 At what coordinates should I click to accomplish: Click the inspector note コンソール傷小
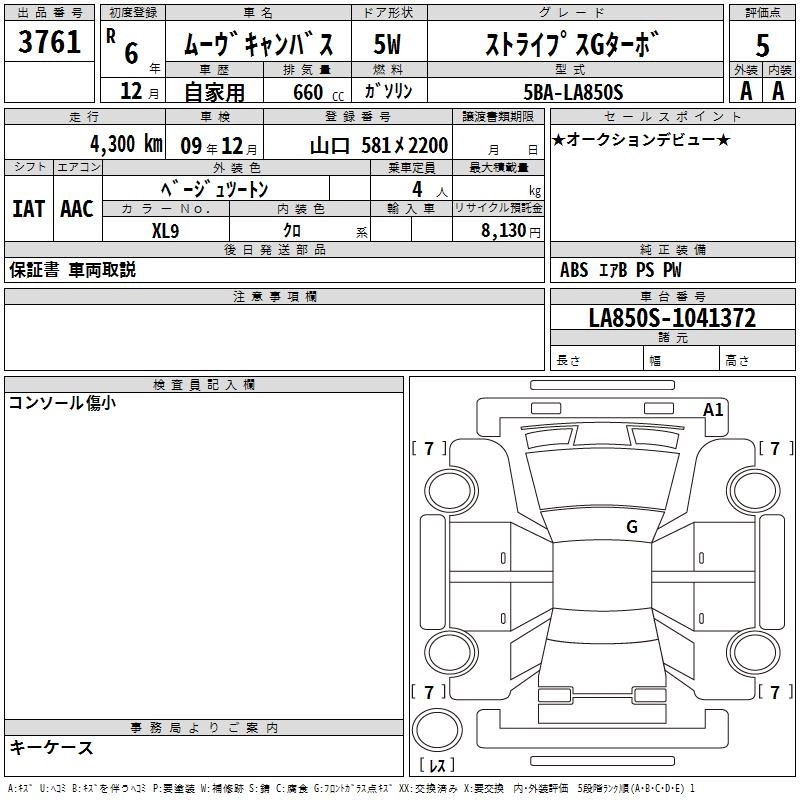(62, 403)
